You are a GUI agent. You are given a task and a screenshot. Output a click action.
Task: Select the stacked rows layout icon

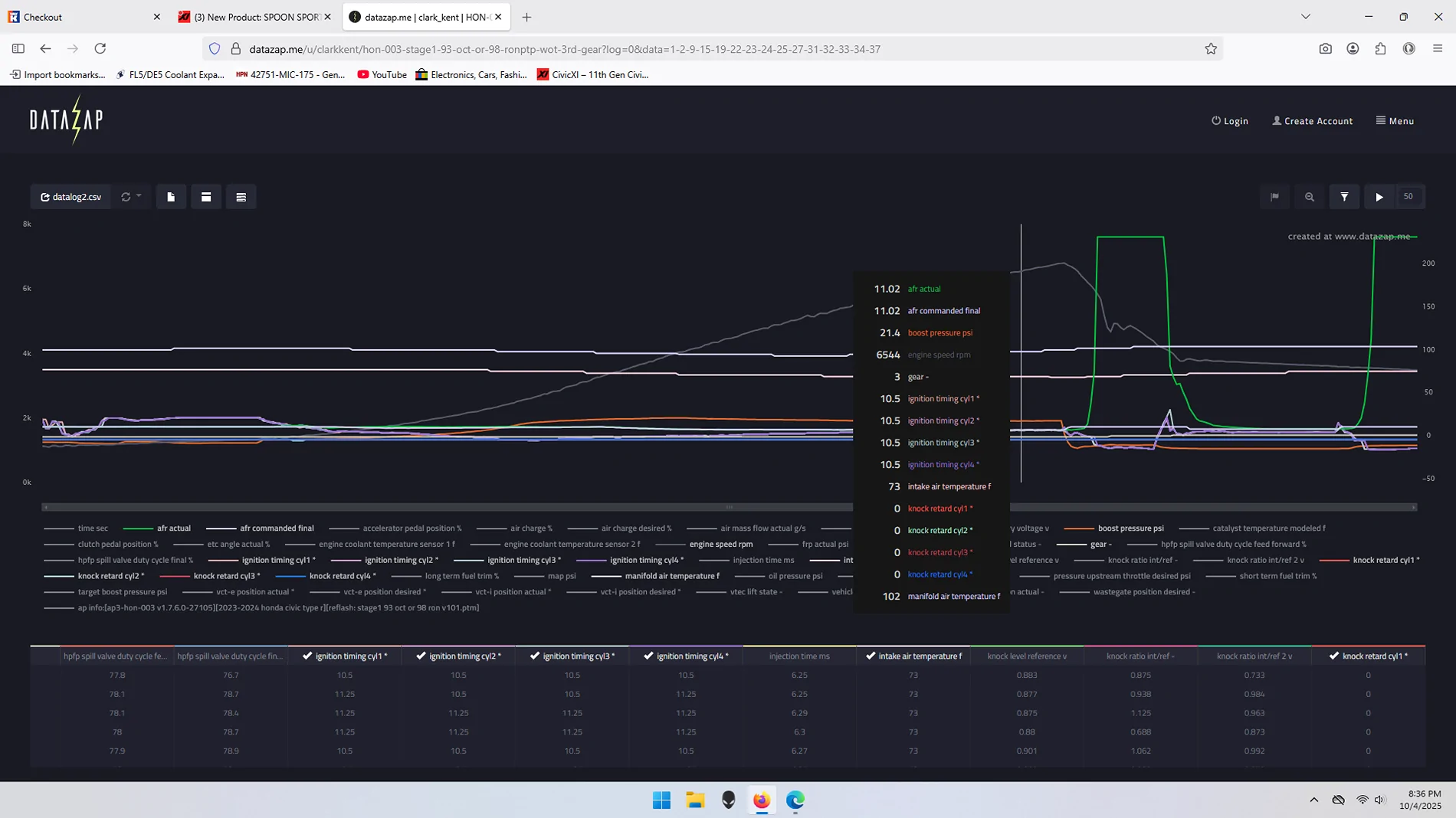(x=241, y=197)
